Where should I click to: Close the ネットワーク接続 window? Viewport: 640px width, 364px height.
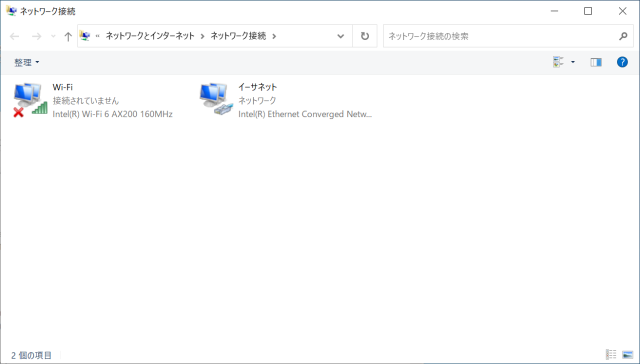622,11
